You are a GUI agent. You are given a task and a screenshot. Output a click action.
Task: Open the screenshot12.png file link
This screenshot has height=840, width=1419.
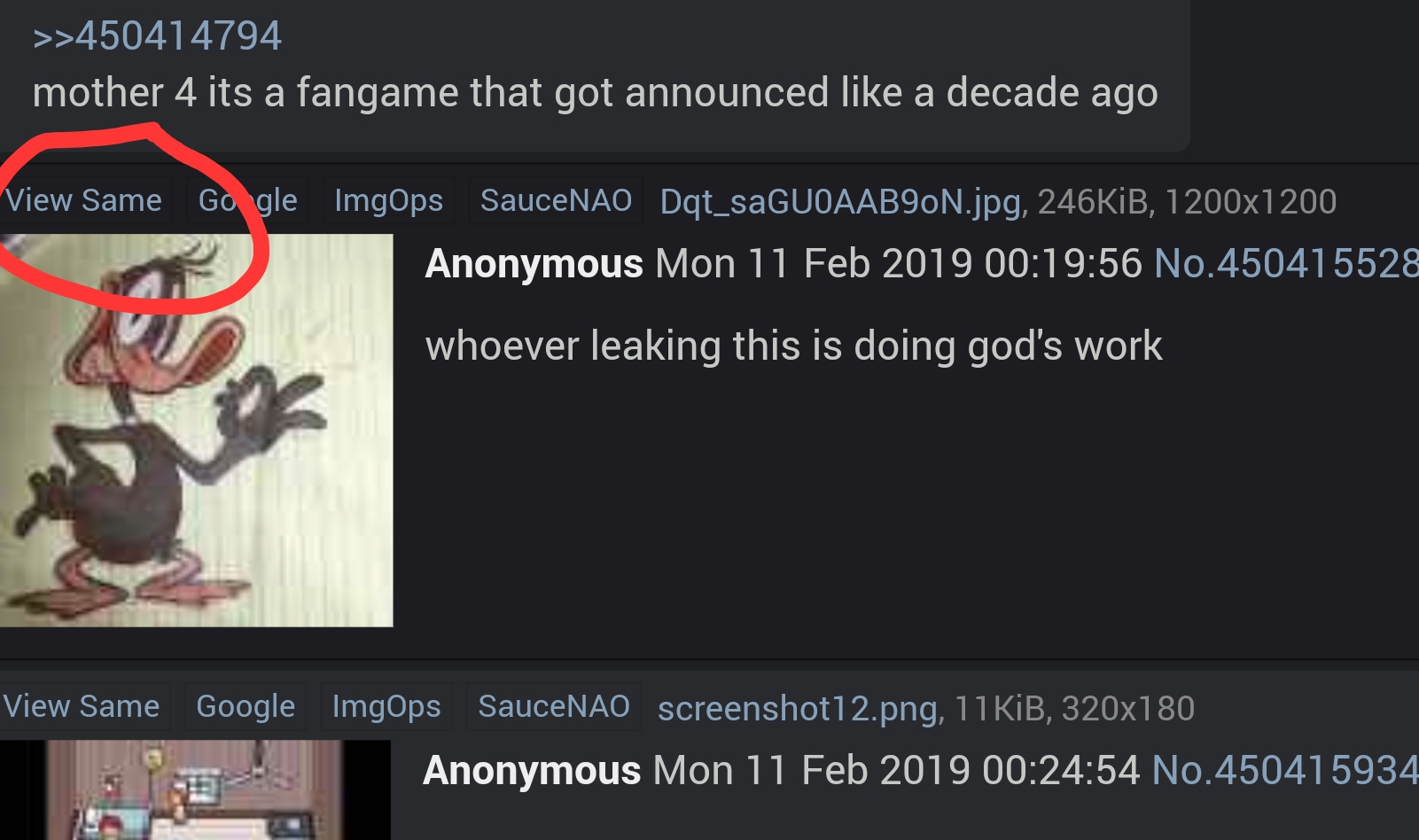(x=799, y=709)
